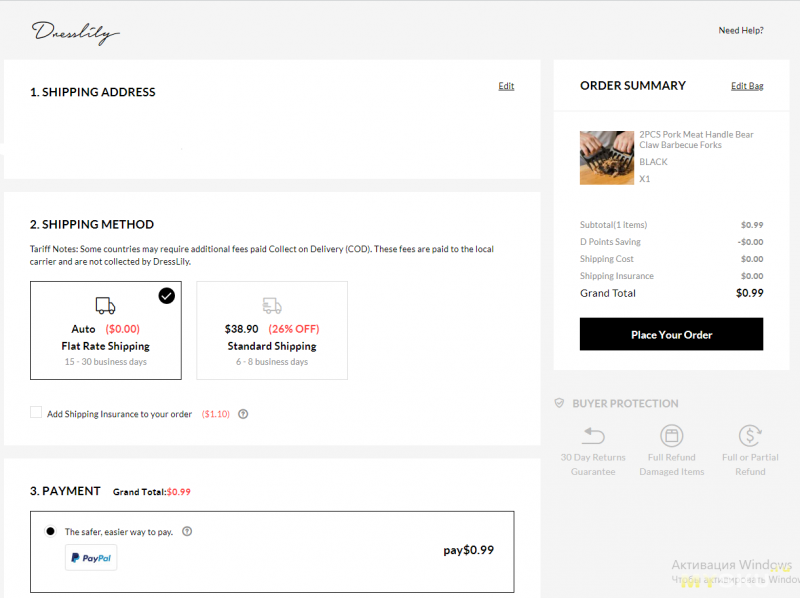Click the 2. SHIPPING METHOD heading
The width and height of the screenshot is (800, 598).
tap(92, 225)
